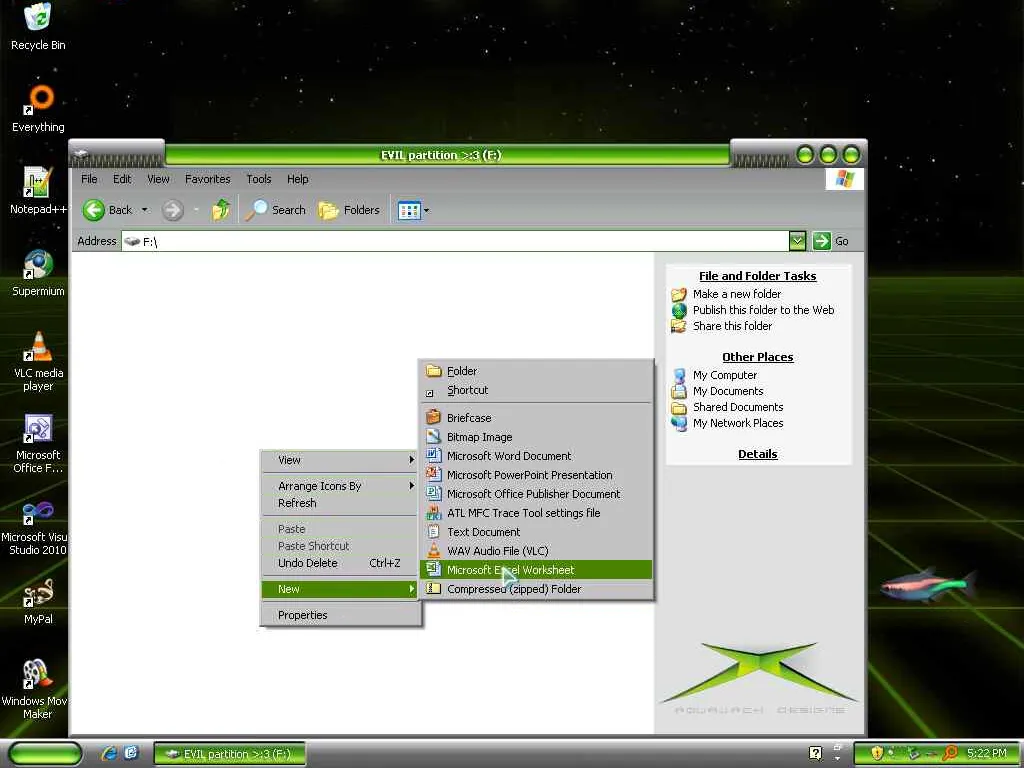Open the Search pane
This screenshot has width=1024, height=768.
point(275,210)
